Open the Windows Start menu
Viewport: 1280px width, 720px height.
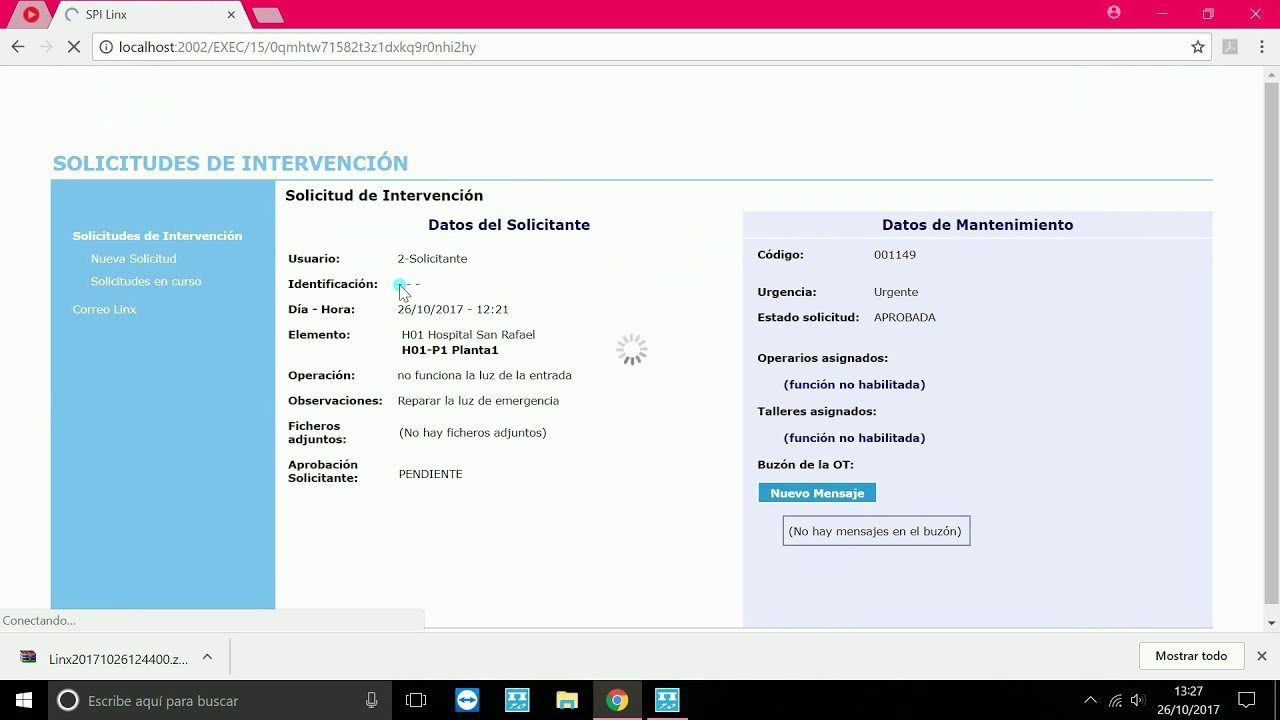tap(24, 700)
